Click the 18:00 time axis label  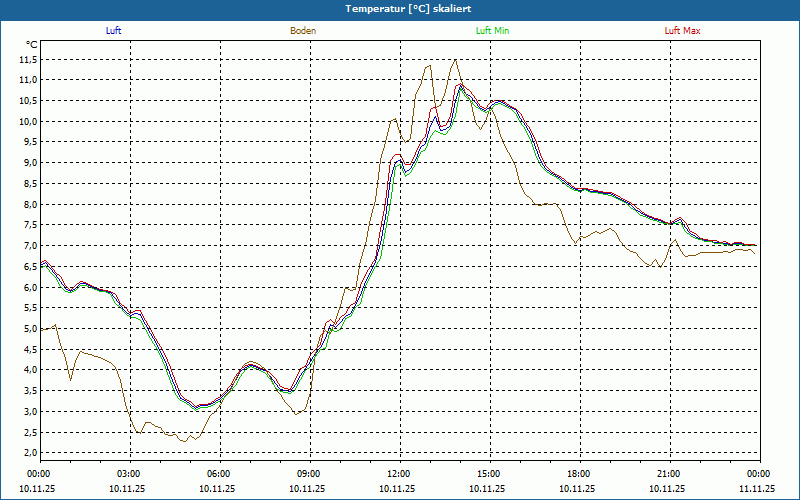578,474
